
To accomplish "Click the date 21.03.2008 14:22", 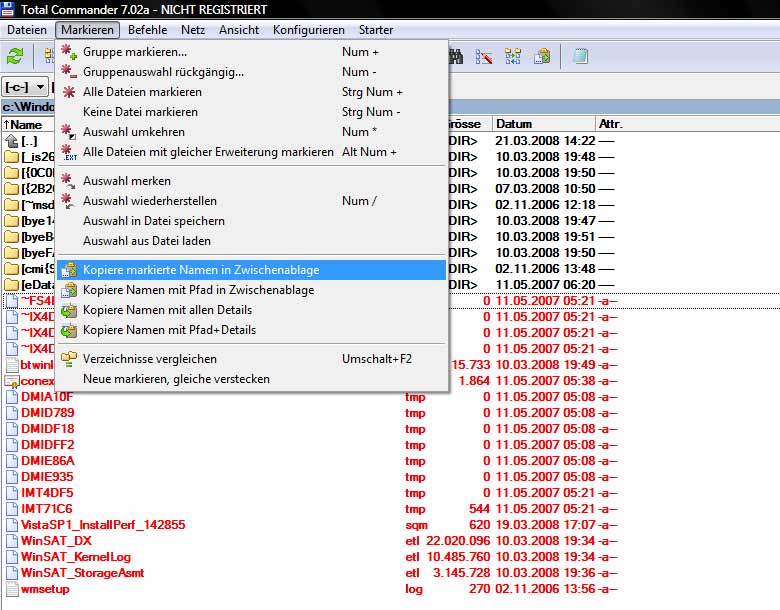I will click(545, 141).
